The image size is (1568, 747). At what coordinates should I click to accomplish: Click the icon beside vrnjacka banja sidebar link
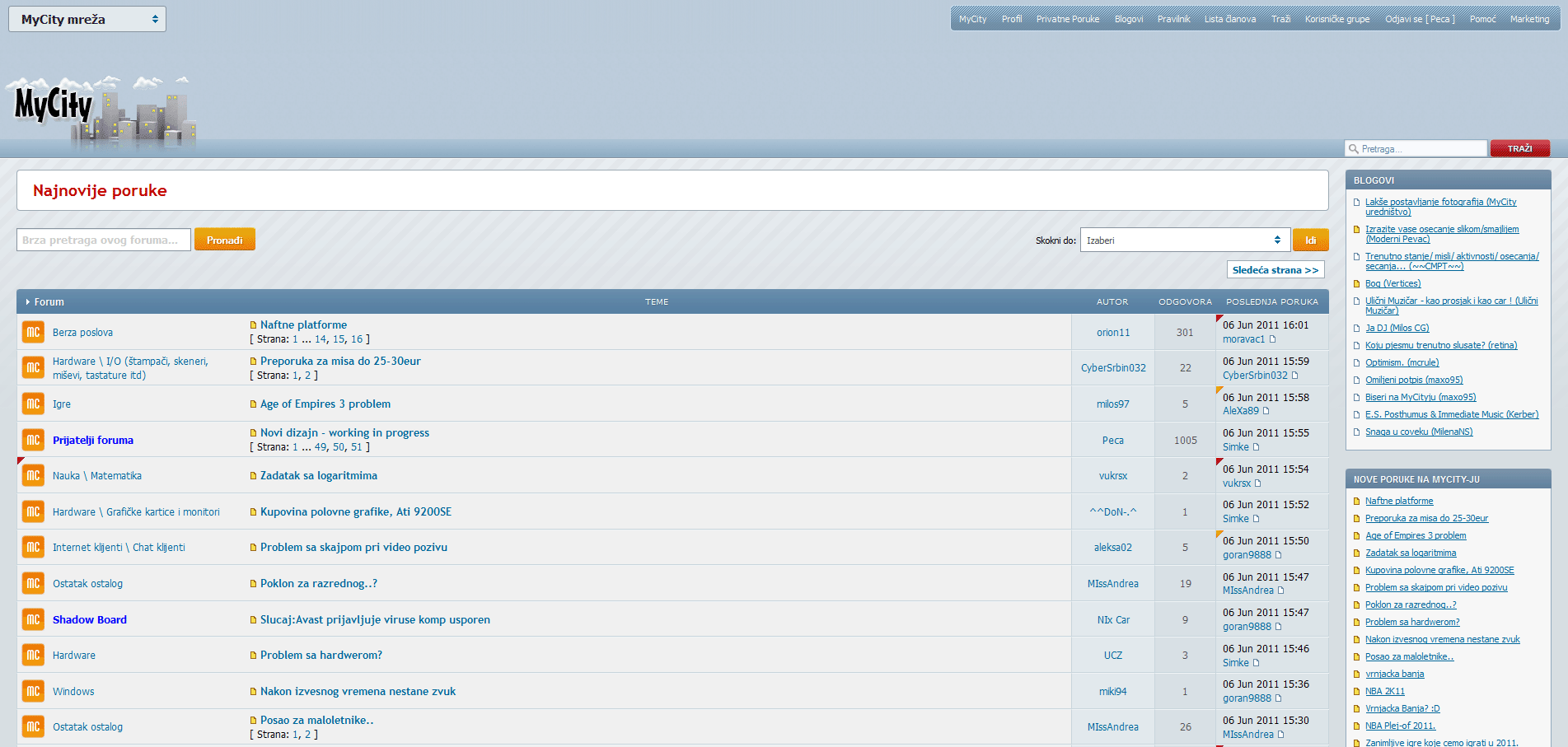click(x=1357, y=675)
